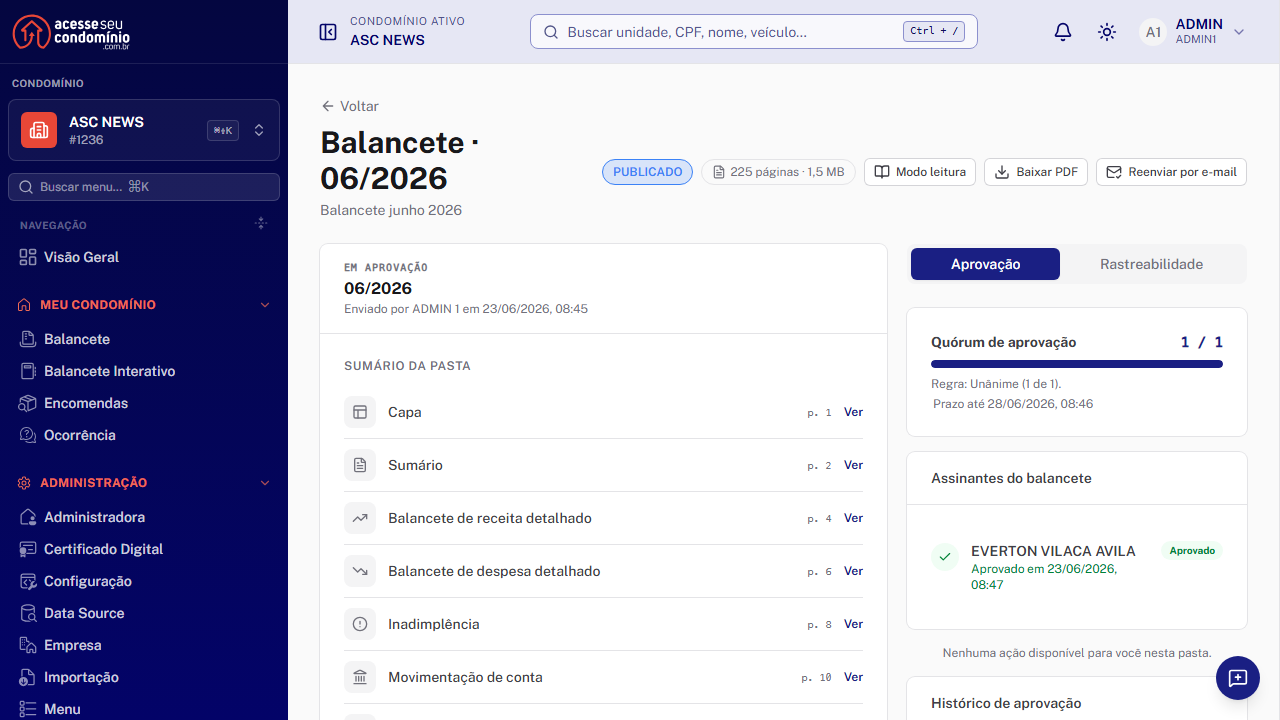The height and width of the screenshot is (720, 1280).
Task: Collapse the sidebar panel icon
Action: click(328, 32)
